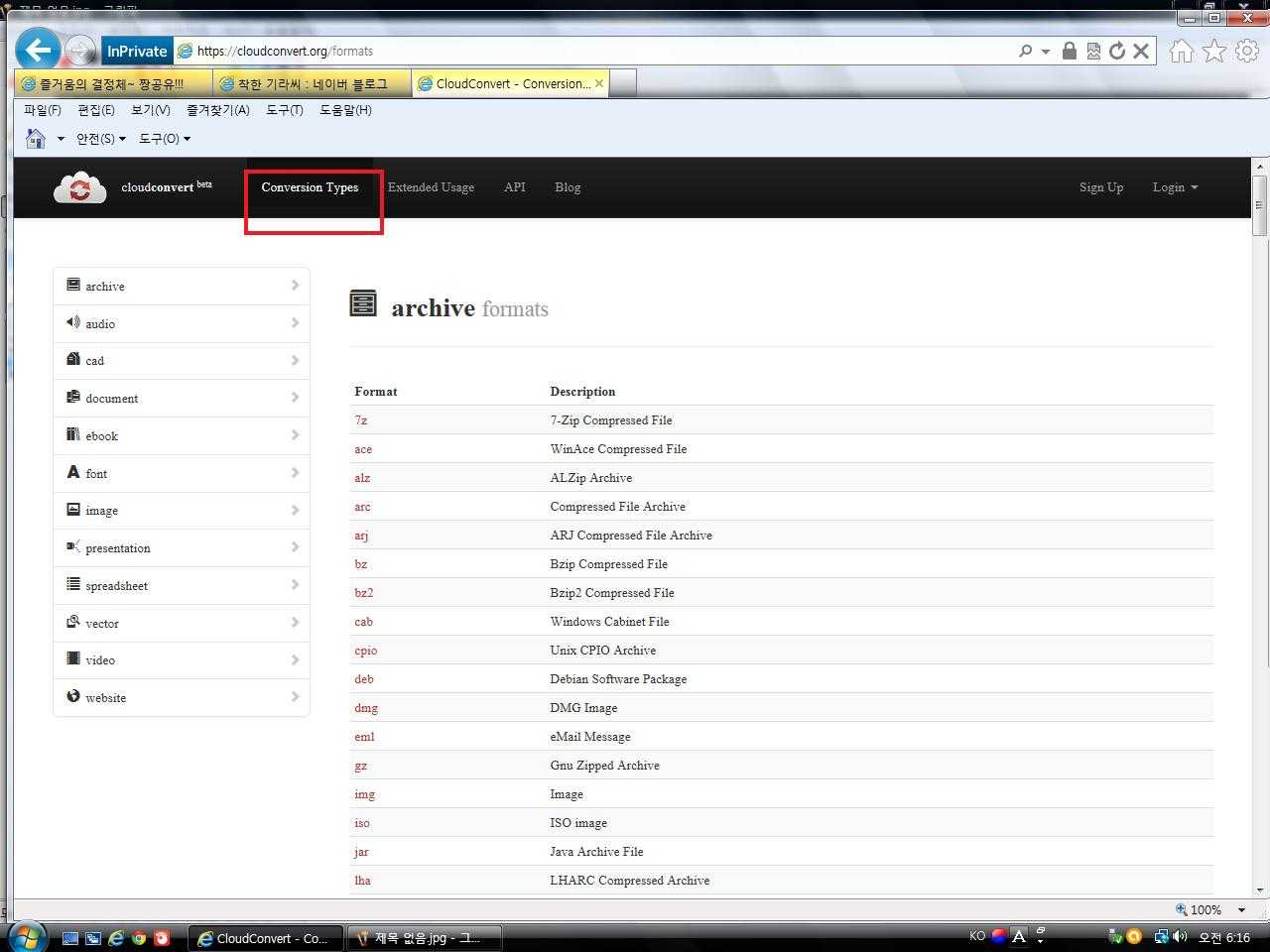Switch to 제목 없음.jpg taskbar window

tap(425, 937)
